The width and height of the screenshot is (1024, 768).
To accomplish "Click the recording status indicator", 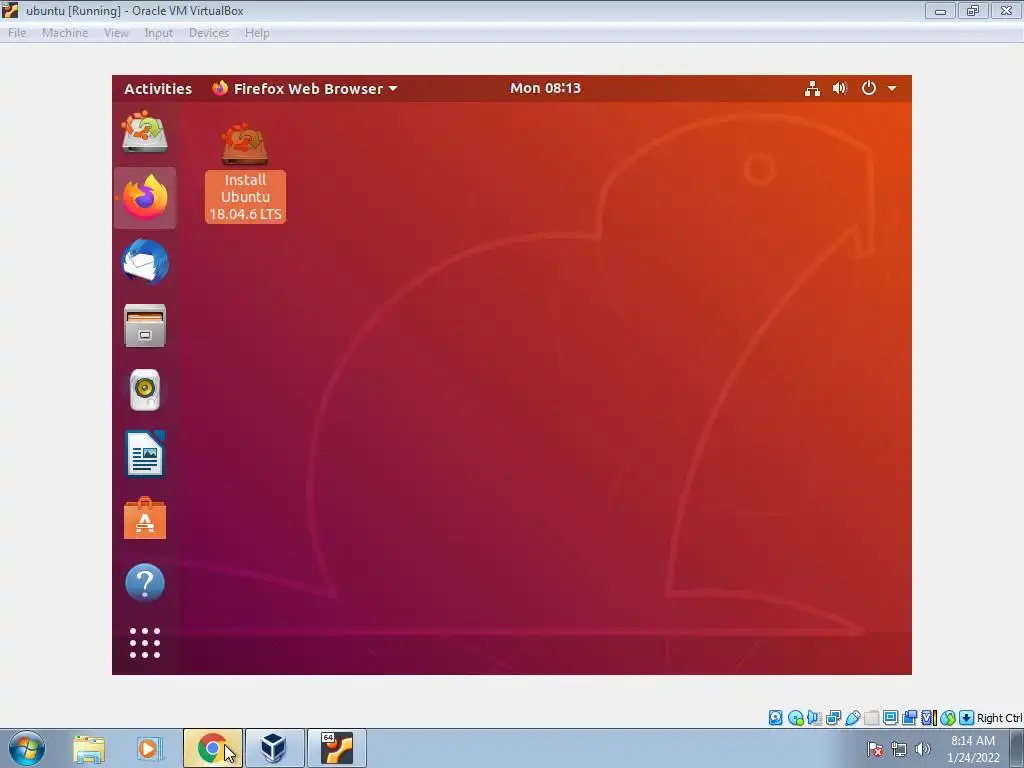I will coord(909,718).
